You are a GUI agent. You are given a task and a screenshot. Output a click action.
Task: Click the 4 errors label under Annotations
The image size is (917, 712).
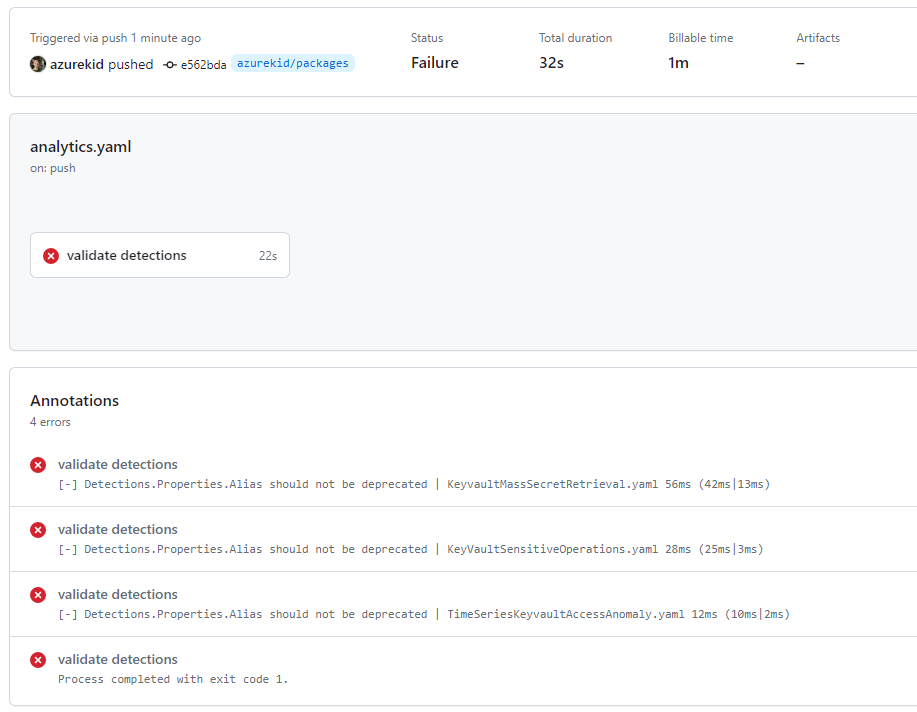tap(50, 422)
